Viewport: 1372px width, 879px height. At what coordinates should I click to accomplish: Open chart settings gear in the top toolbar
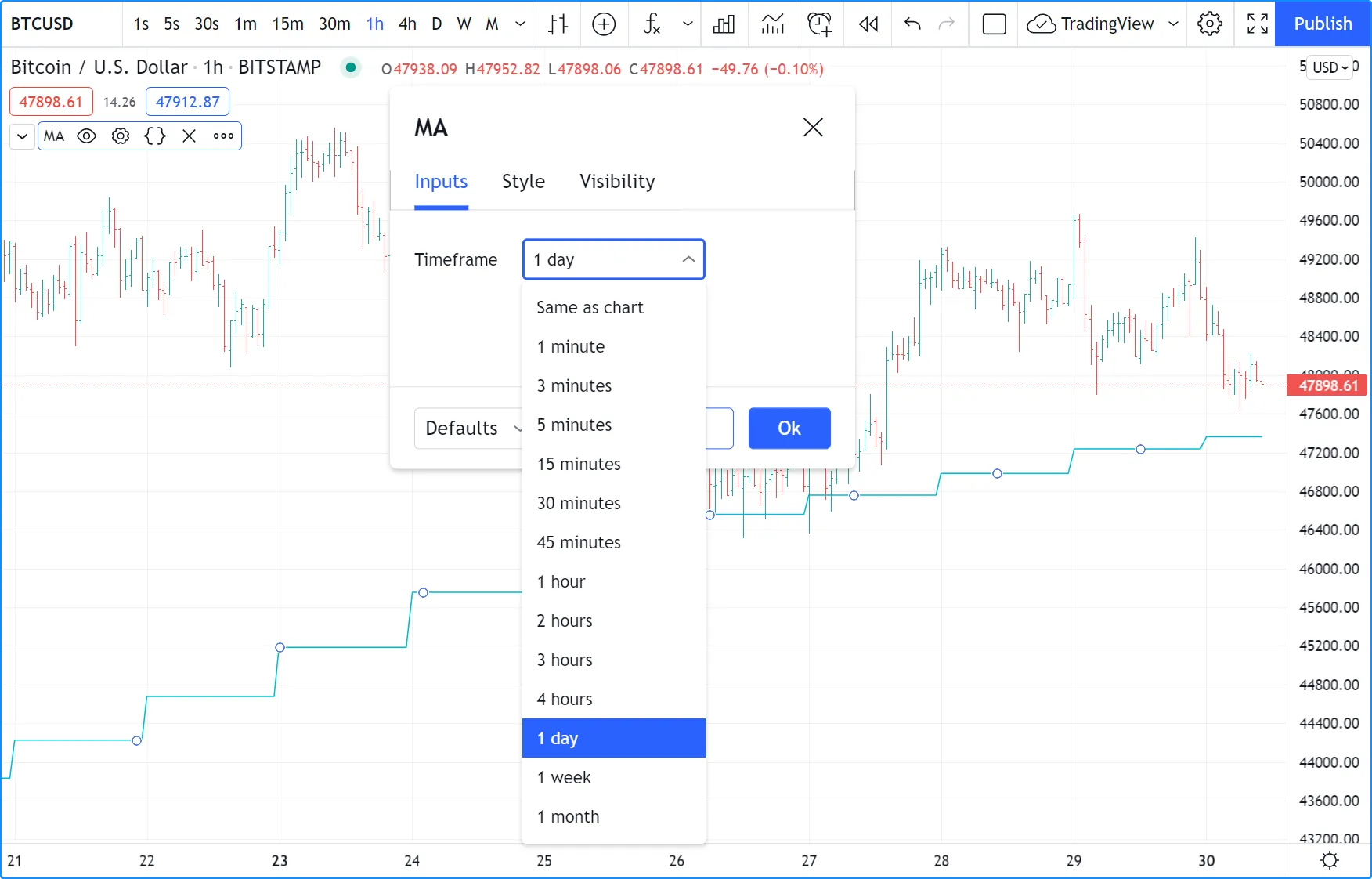(x=1210, y=24)
